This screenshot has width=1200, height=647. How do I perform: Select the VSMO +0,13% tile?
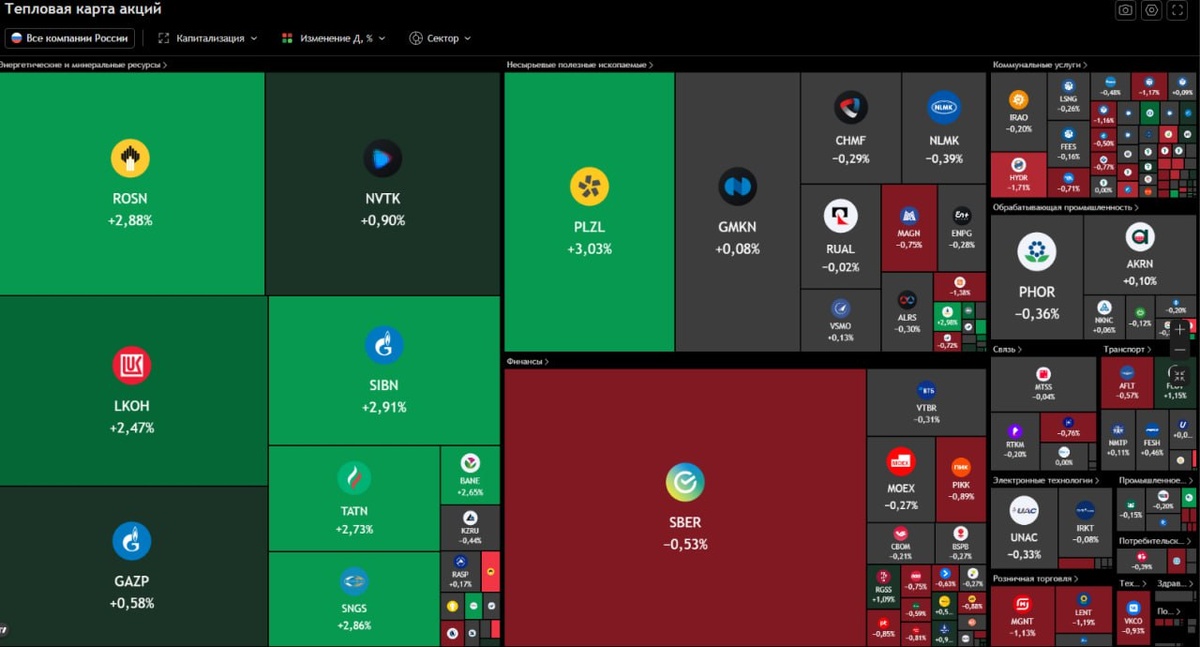coord(840,321)
